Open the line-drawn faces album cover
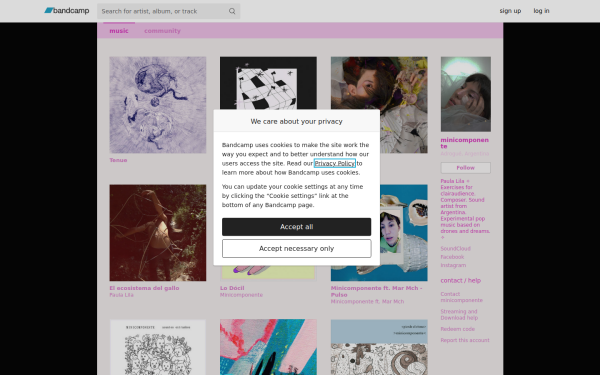The width and height of the screenshot is (600, 375). 158,347
